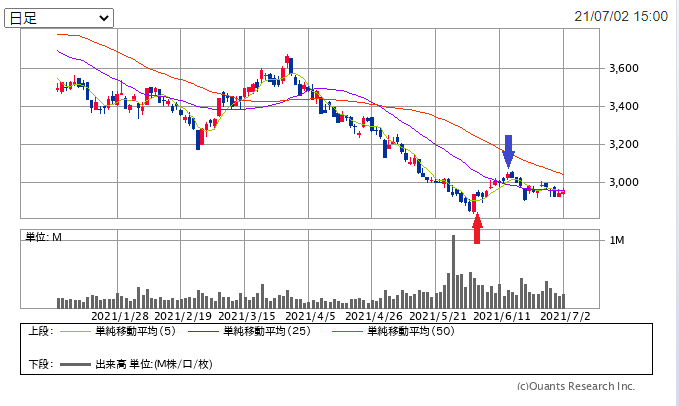Click the 21/07/02 15:00 timestamp
Screen dimensions: 679x406
coord(621,17)
